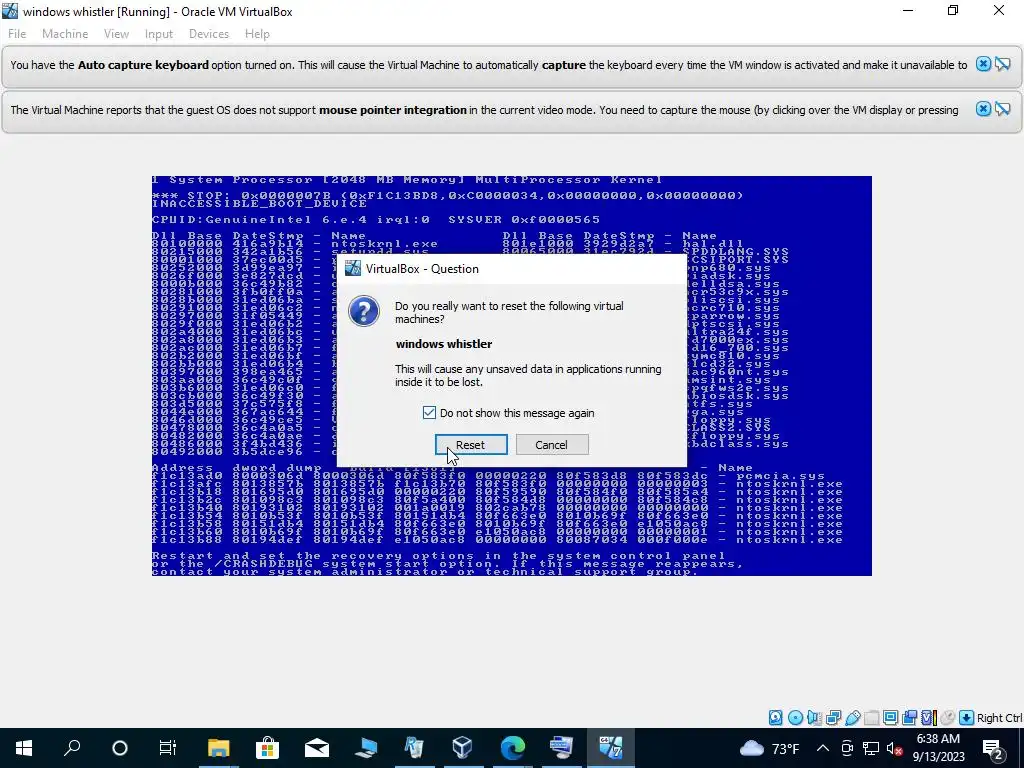Click the mouse capture indicator in status bar
This screenshot has height=768, width=1024.
[x=948, y=718]
